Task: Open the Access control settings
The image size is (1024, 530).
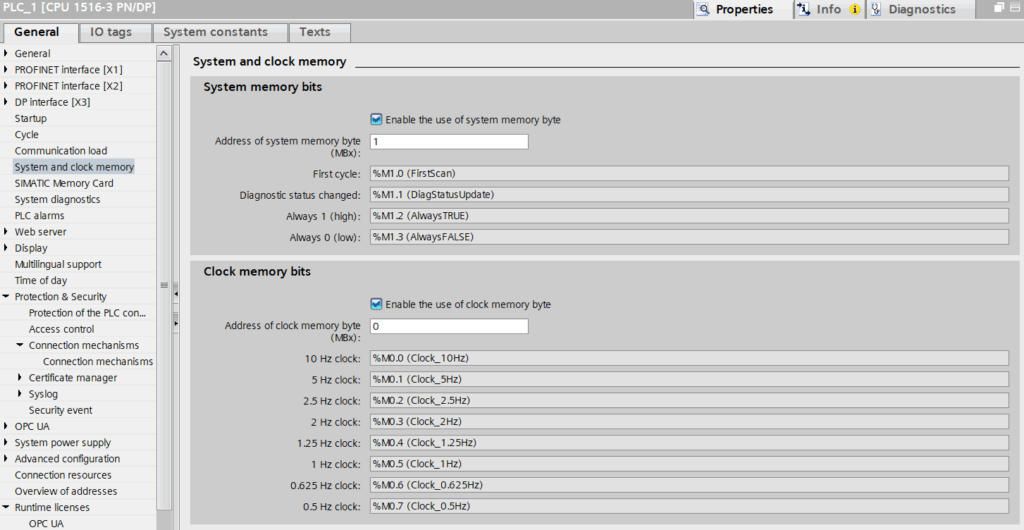Action: pyautogui.click(x=61, y=329)
